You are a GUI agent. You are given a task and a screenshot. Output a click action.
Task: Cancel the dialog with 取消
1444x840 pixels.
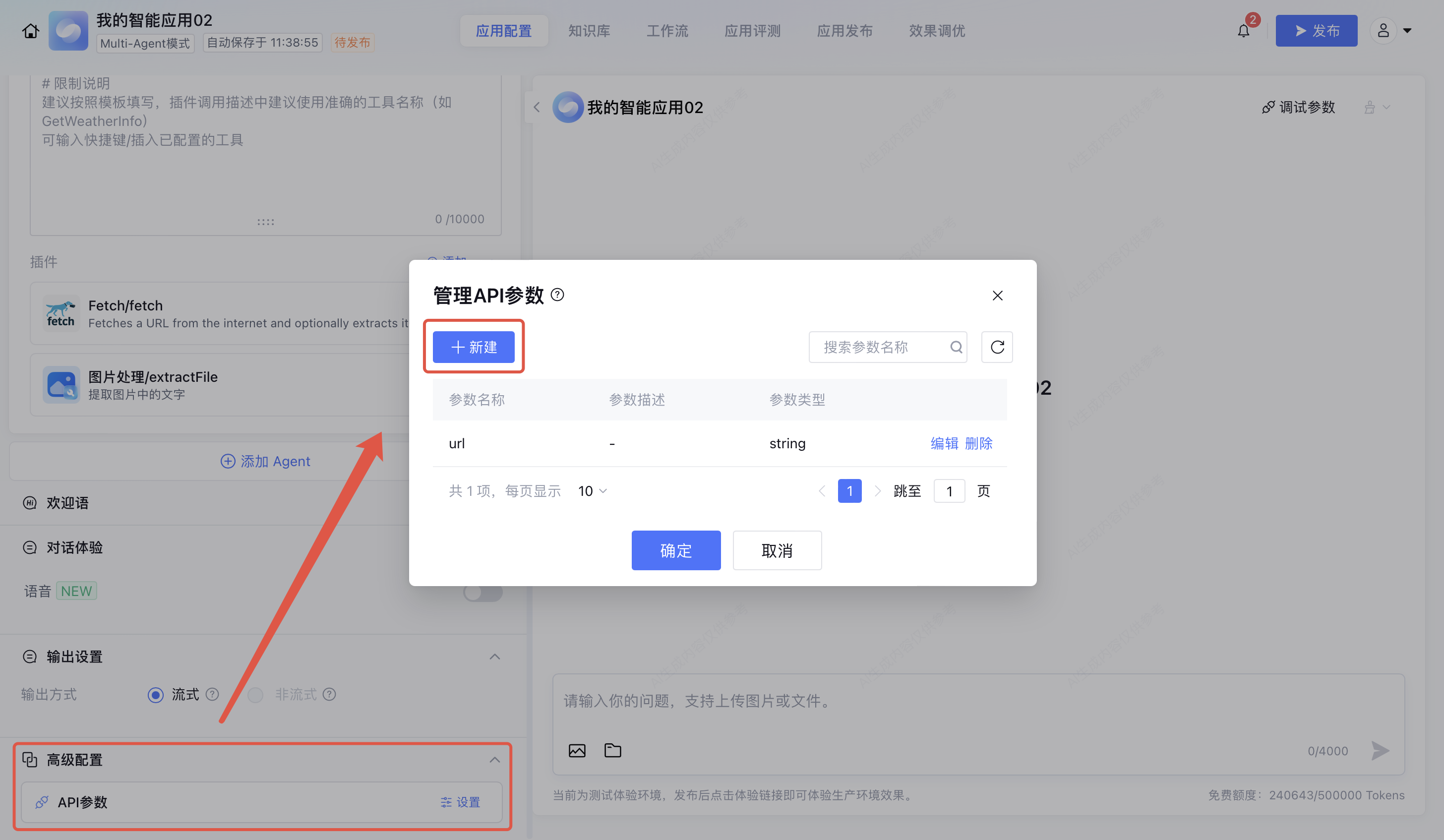777,550
